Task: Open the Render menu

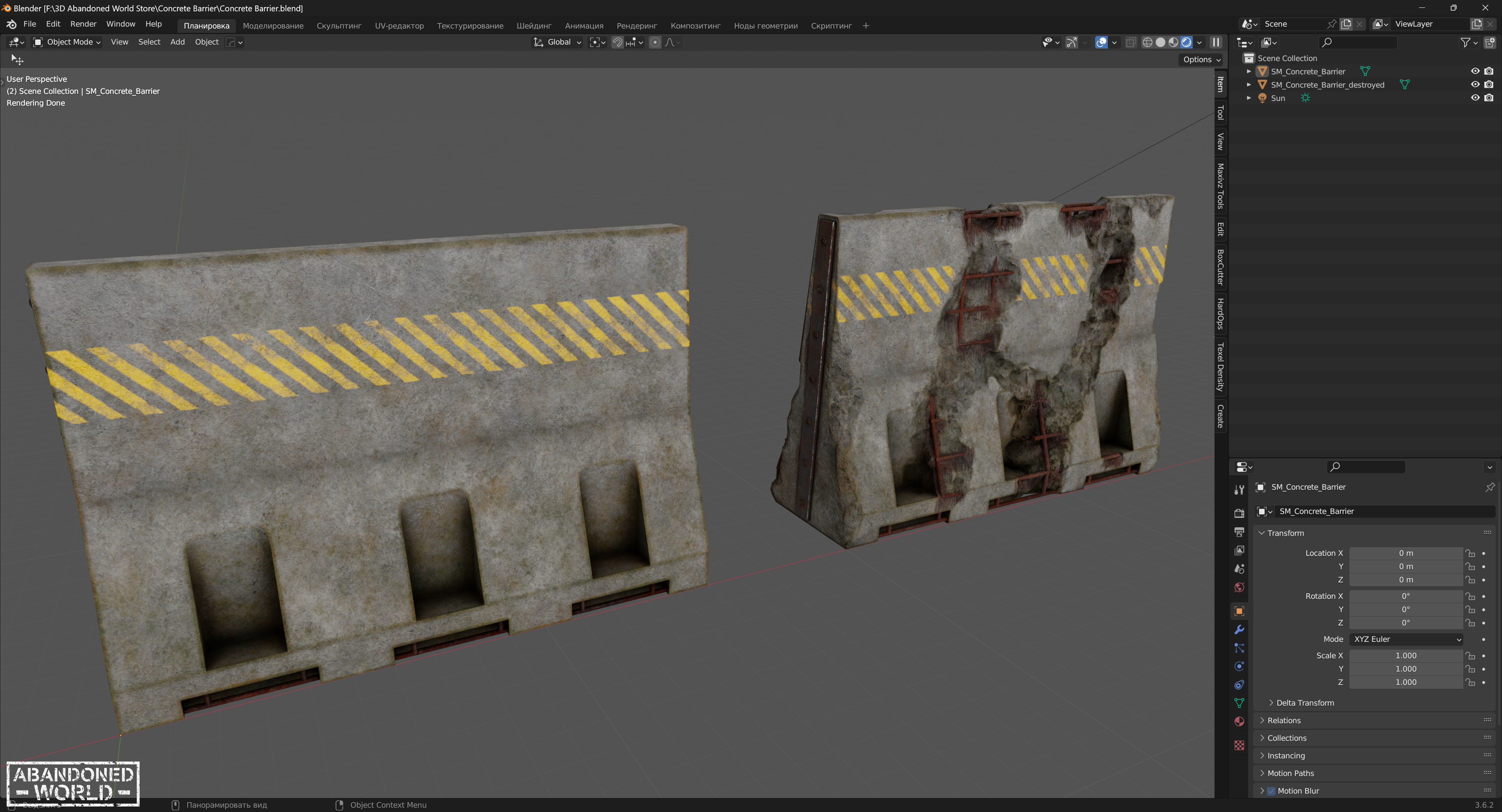Action: (x=83, y=24)
